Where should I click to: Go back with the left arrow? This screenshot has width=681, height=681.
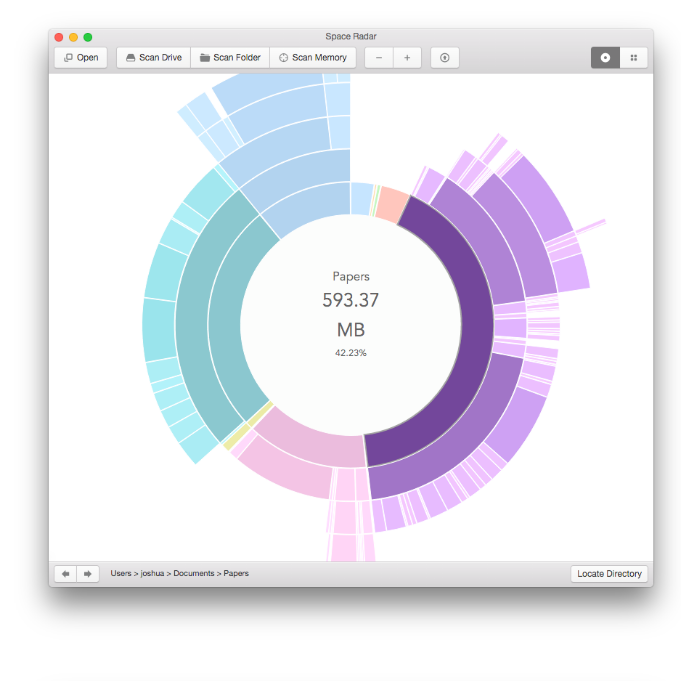pos(65,574)
